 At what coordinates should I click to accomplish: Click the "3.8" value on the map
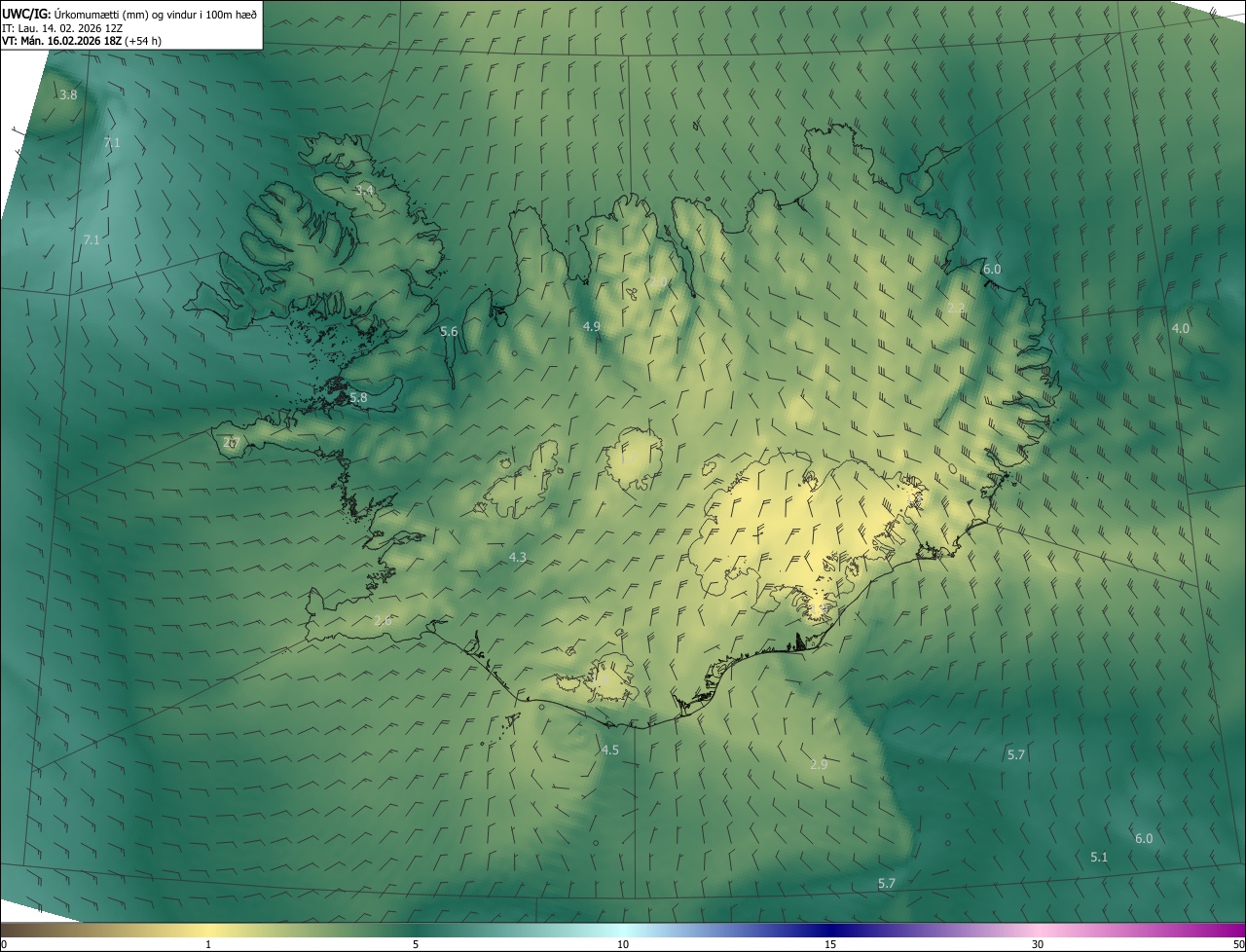pos(68,95)
